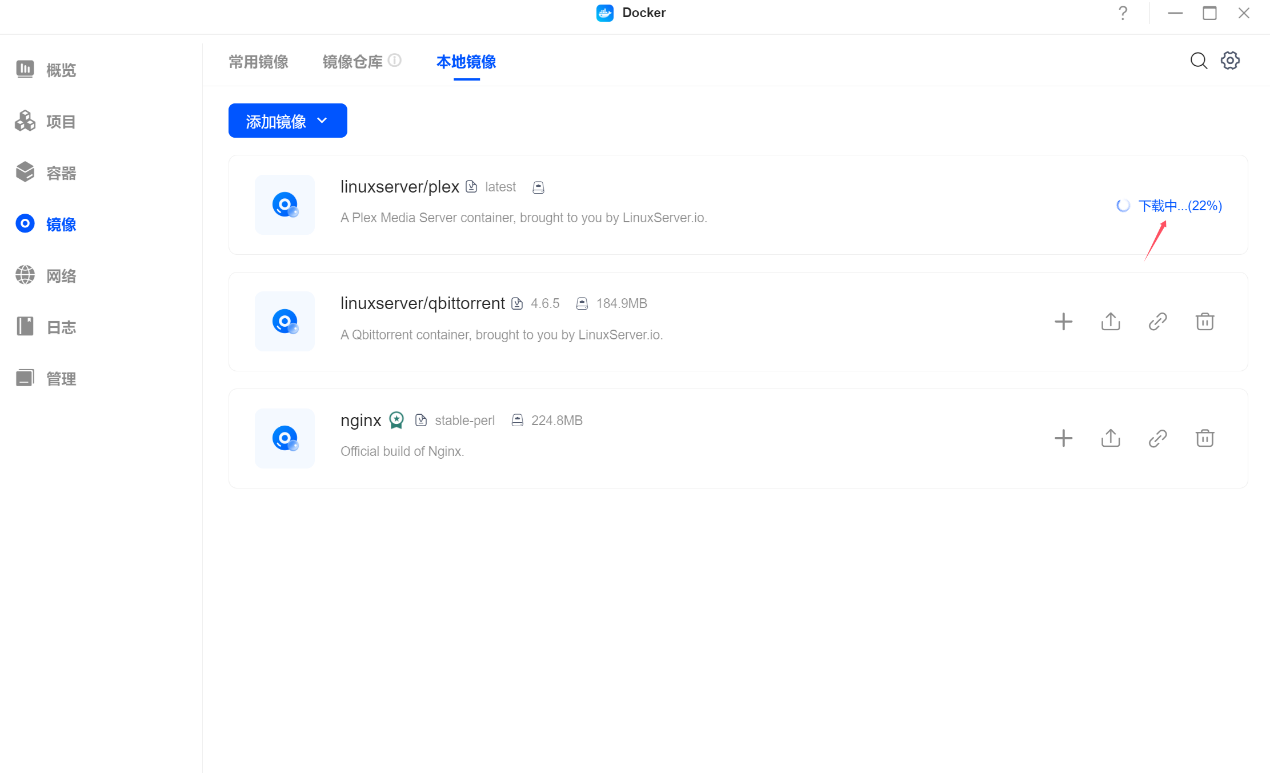Open 容器 in the sidebar
The height and width of the screenshot is (773, 1270).
click(x=60, y=173)
